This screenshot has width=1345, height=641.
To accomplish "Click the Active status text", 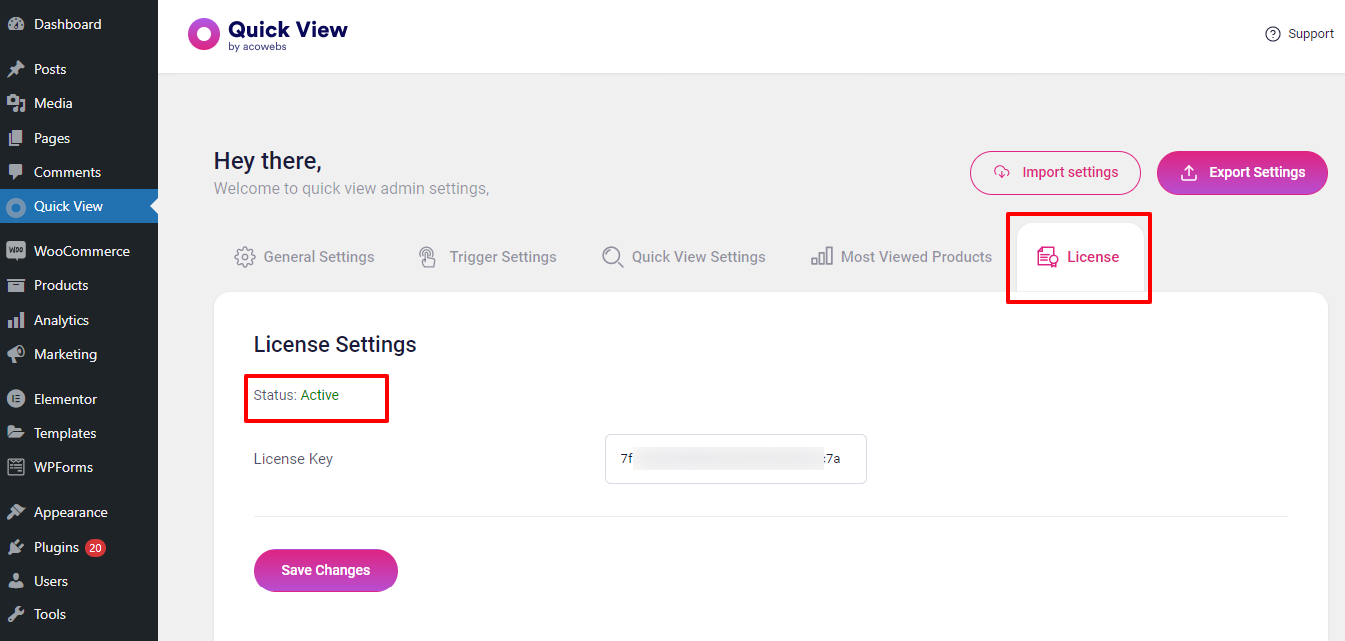I will tap(320, 395).
